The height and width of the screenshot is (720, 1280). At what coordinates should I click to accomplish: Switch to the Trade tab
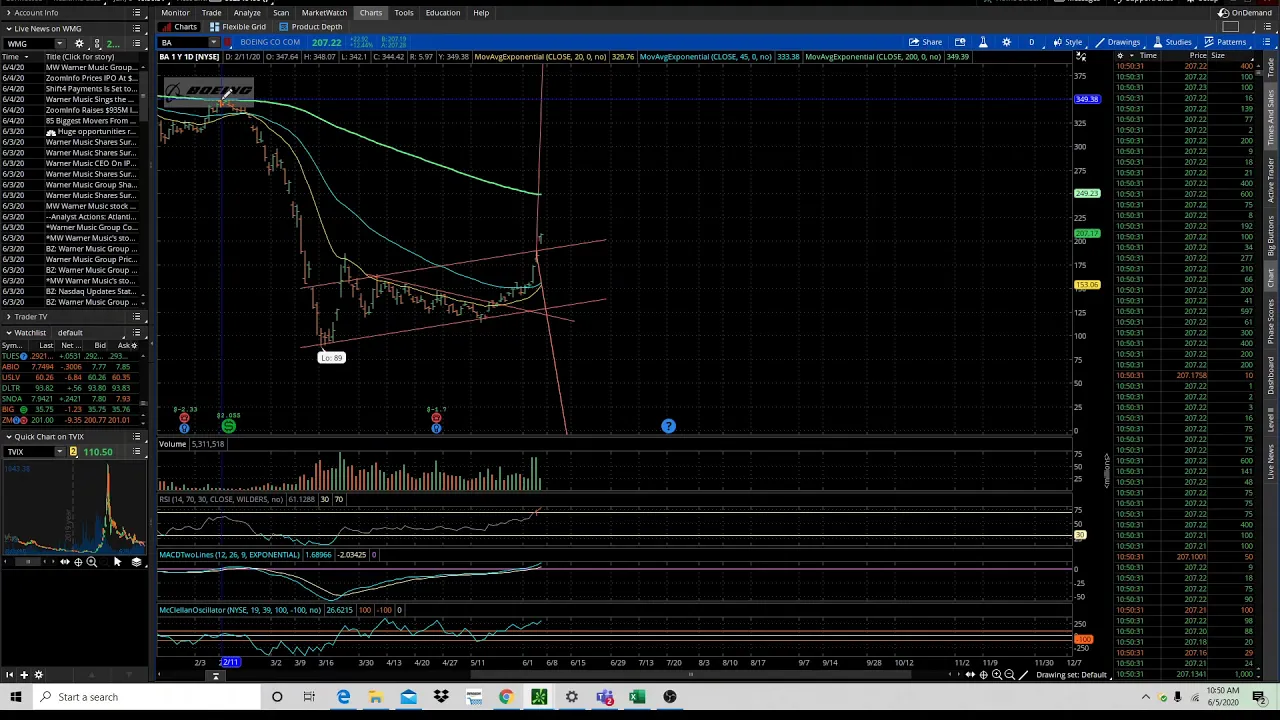tap(211, 13)
